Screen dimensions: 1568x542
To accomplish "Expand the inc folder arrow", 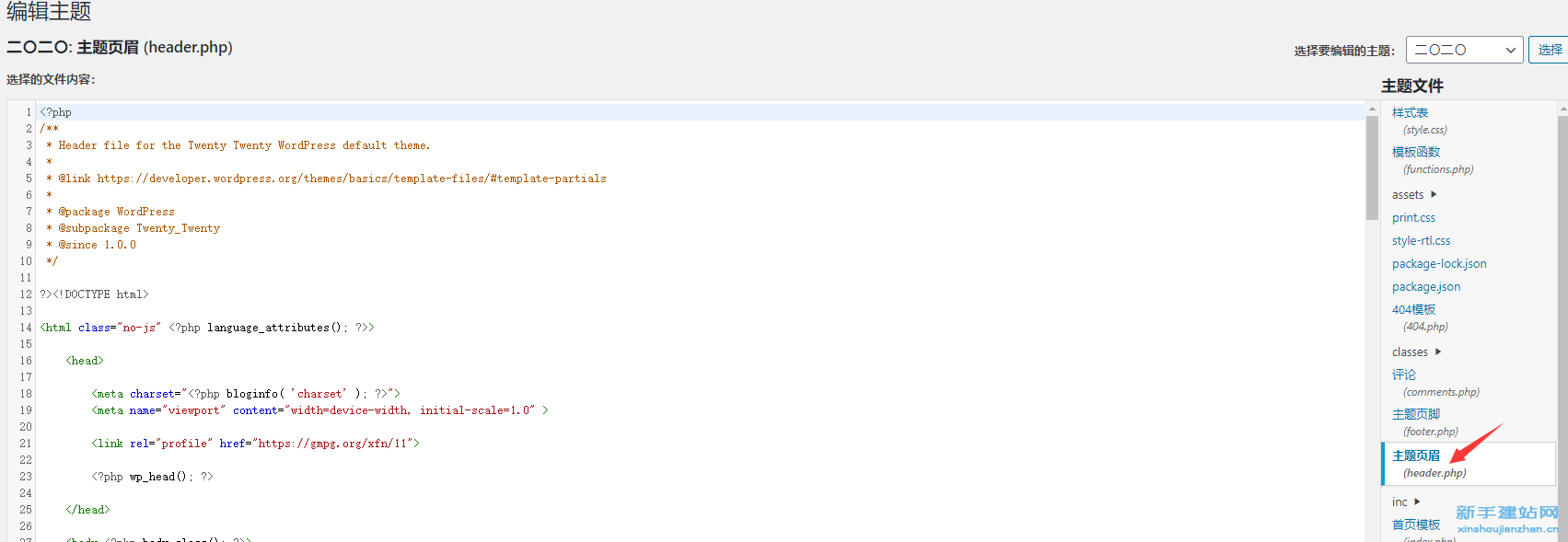I will (x=1417, y=502).
